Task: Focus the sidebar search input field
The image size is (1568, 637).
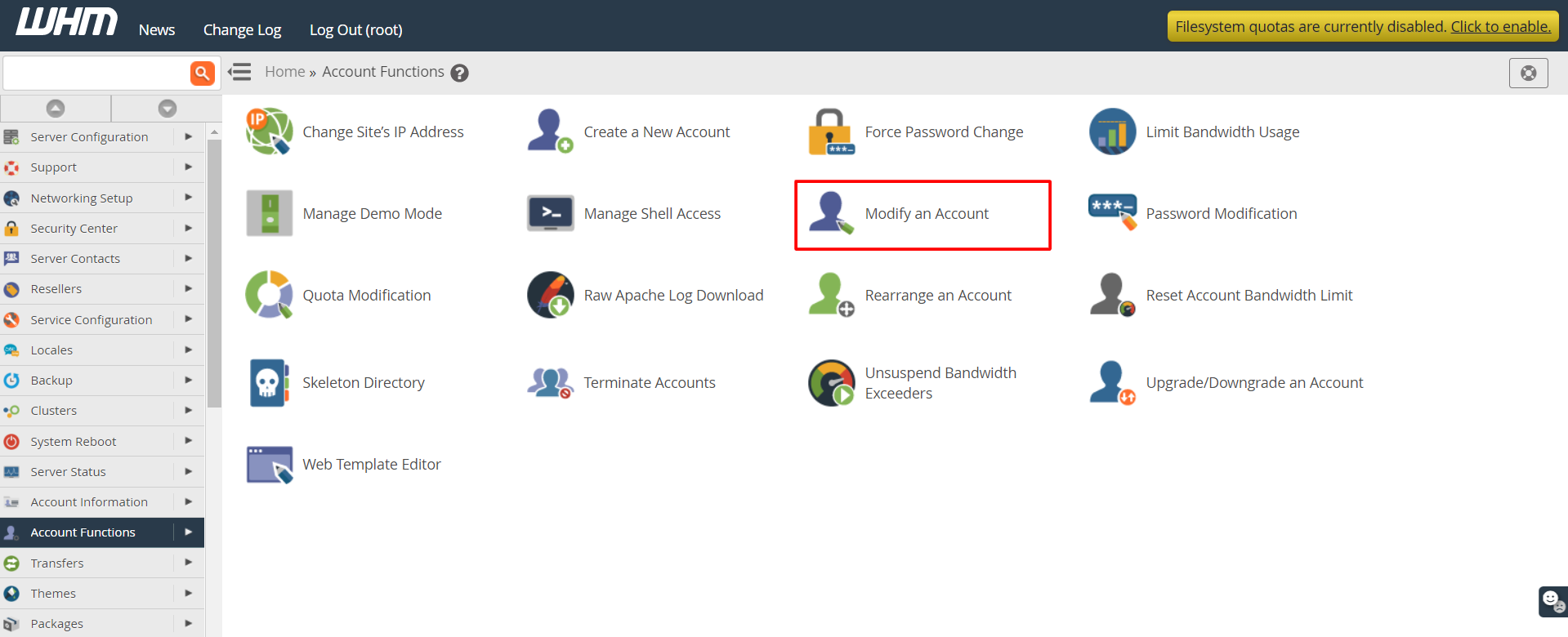Action: 96,73
